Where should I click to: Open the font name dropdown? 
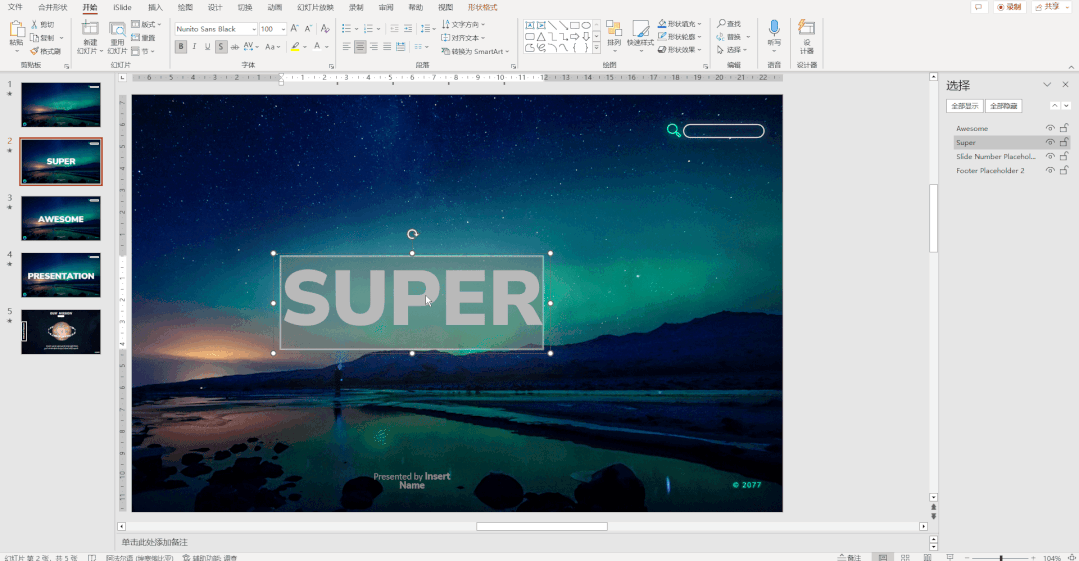[x=253, y=29]
